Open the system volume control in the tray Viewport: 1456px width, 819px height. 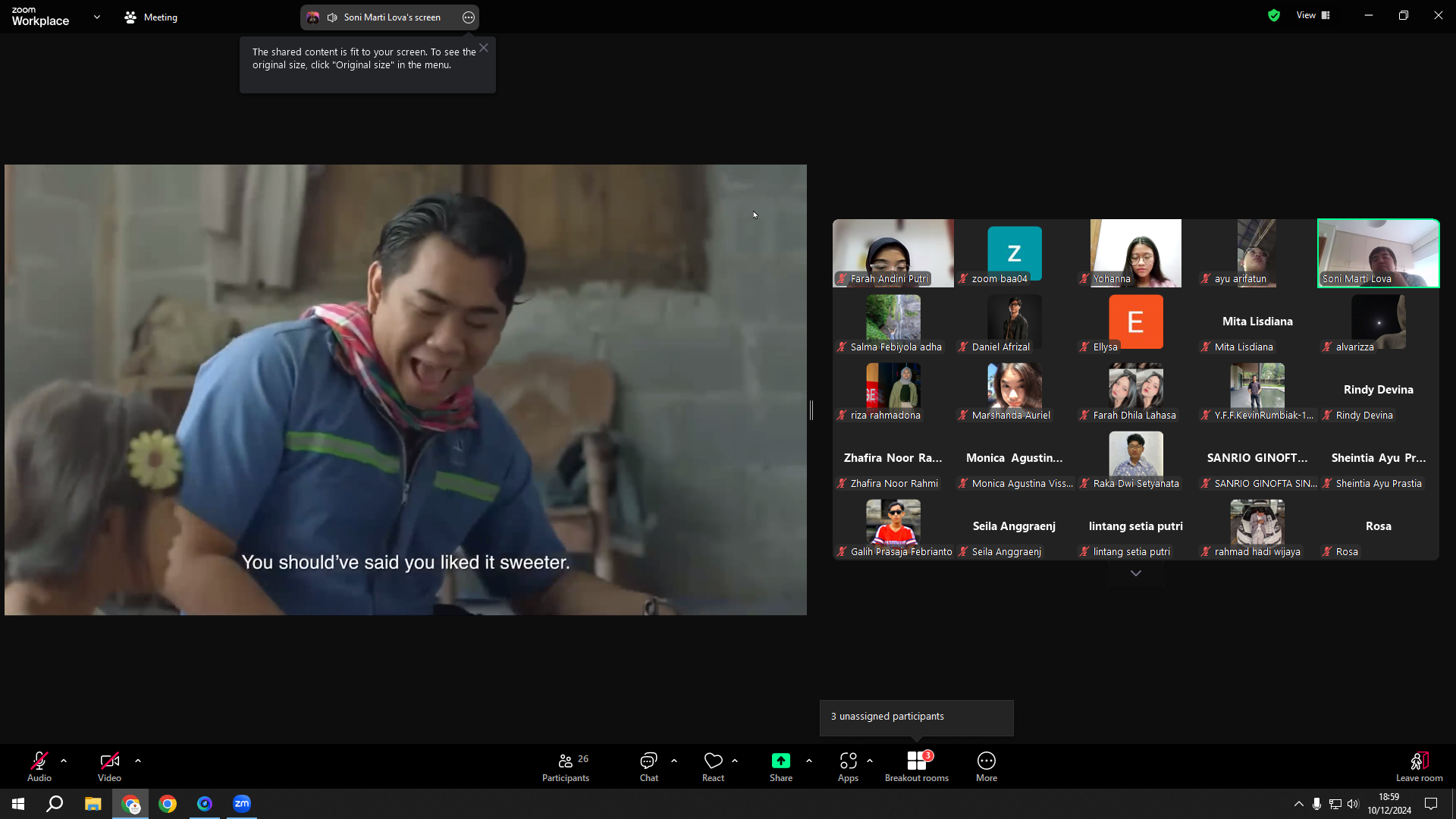tap(1353, 804)
